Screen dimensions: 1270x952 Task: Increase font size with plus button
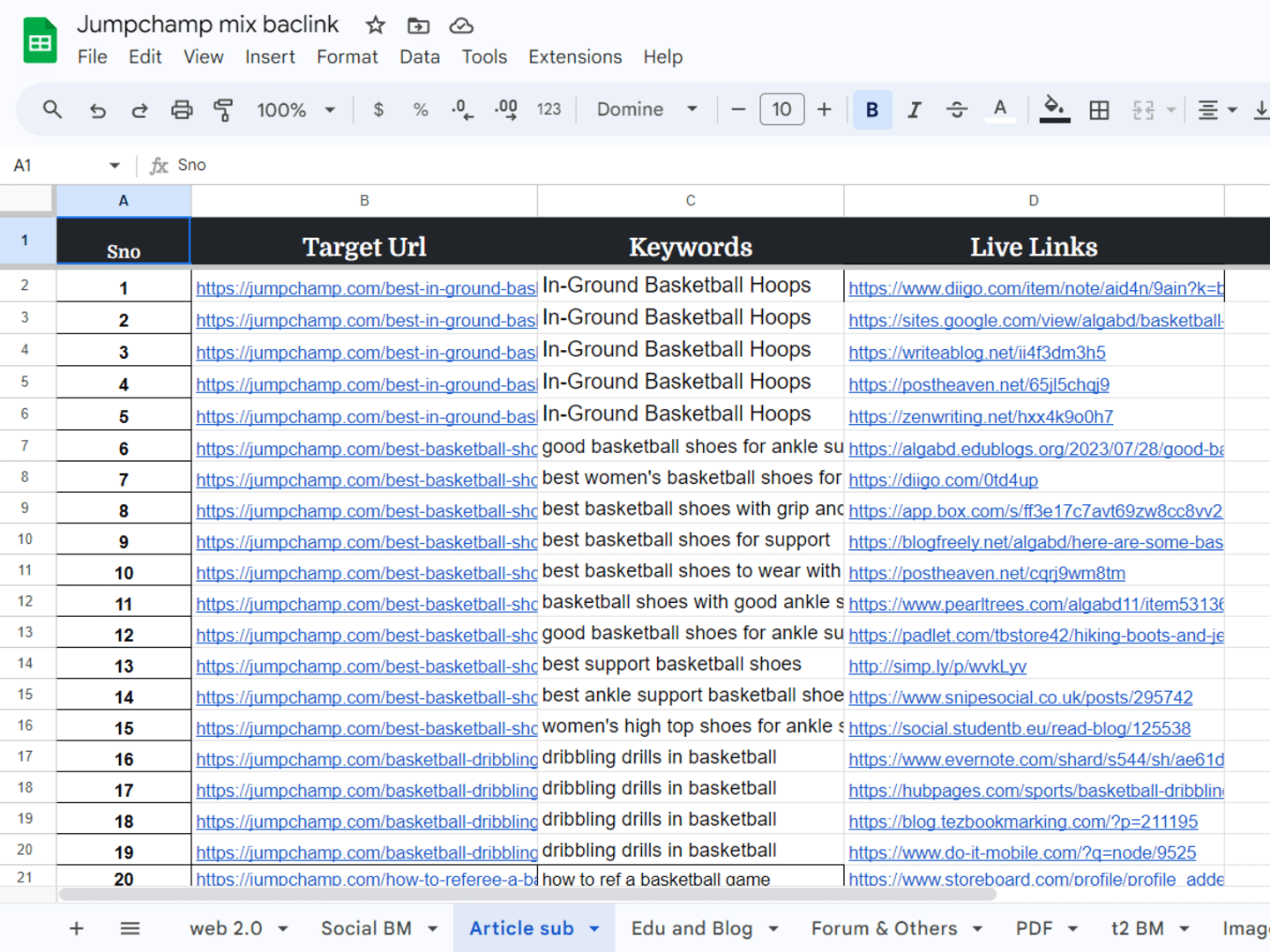point(824,109)
